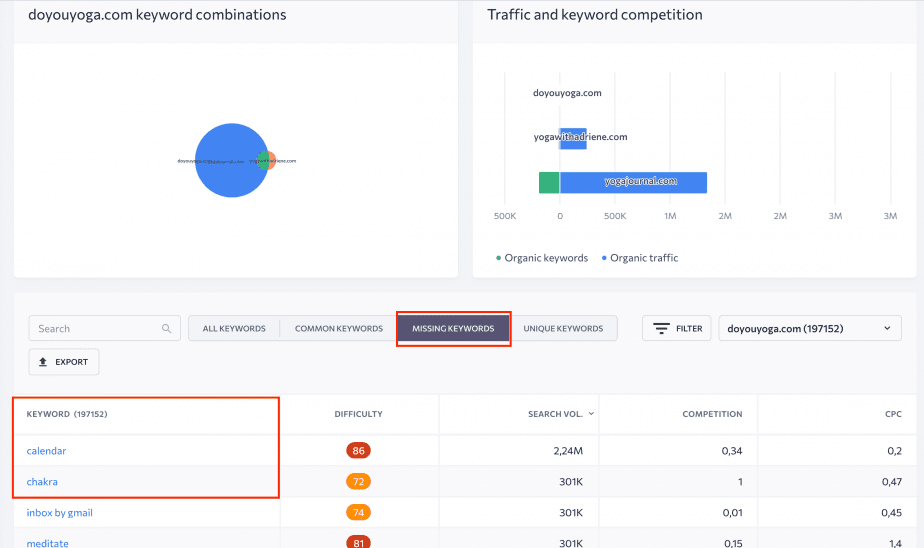Toggle Organic keywords legend item

tap(542, 258)
